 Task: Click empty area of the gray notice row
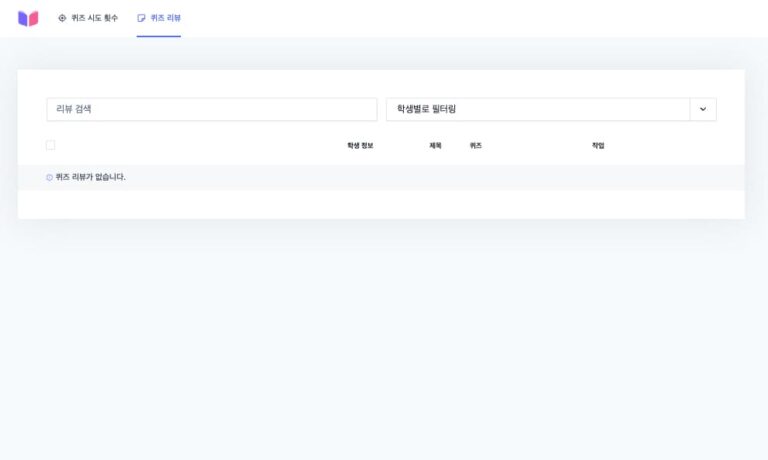pos(450,177)
